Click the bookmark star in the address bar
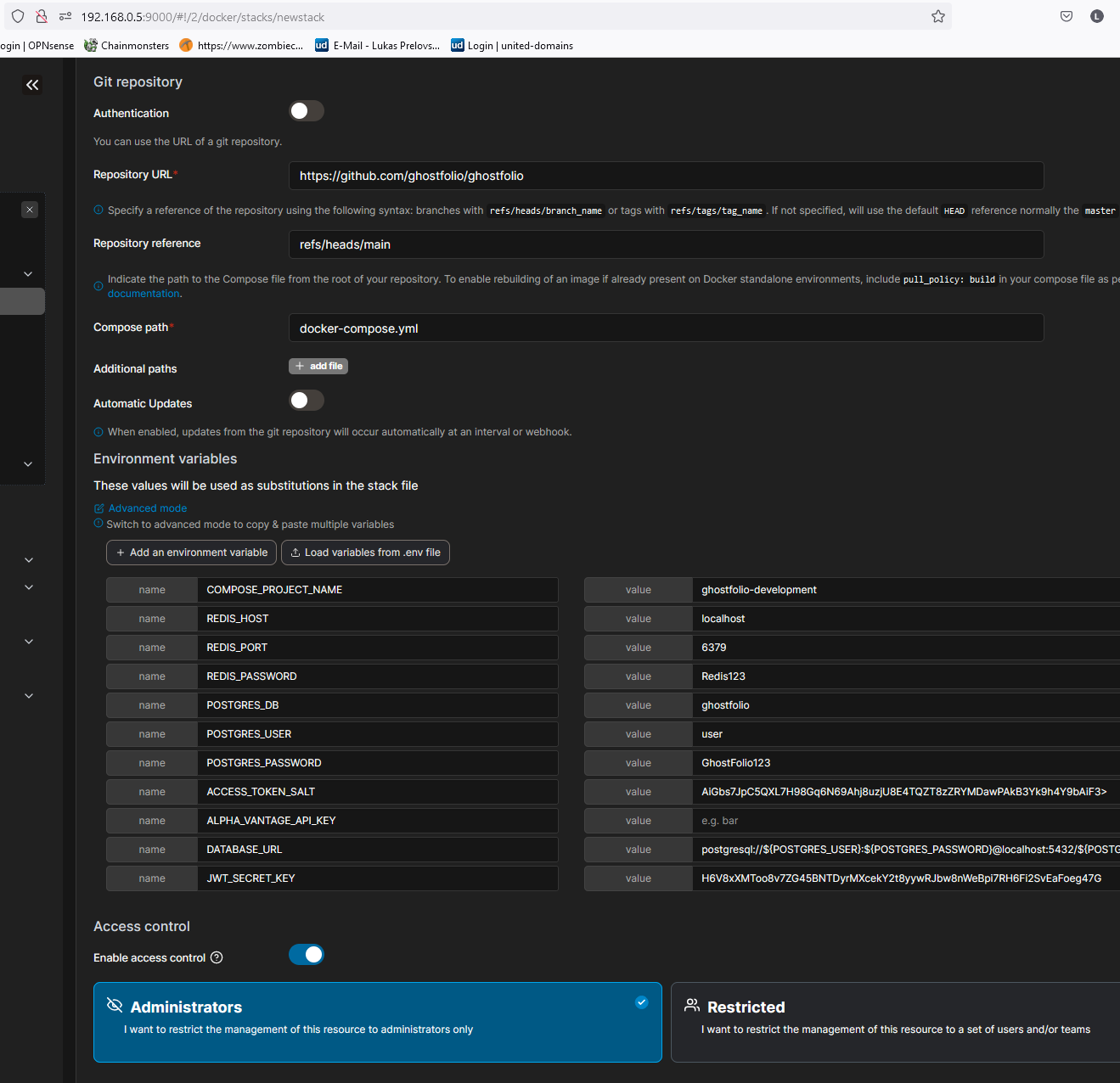 pos(937,16)
